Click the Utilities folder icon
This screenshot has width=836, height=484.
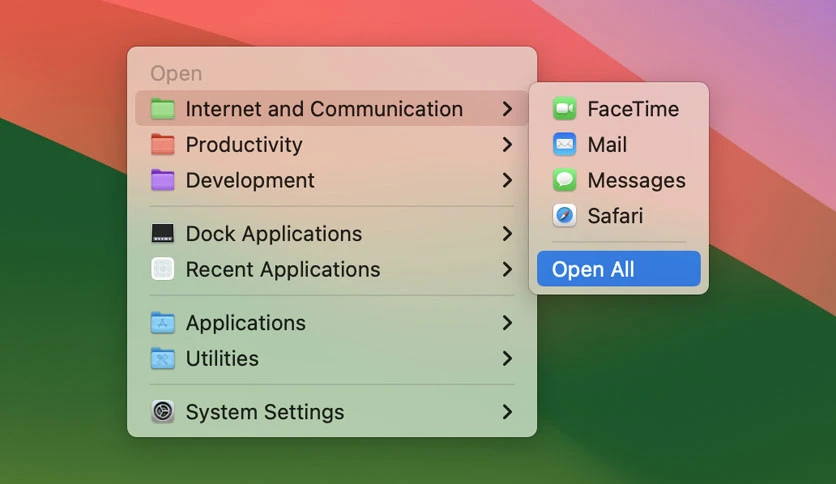163,358
